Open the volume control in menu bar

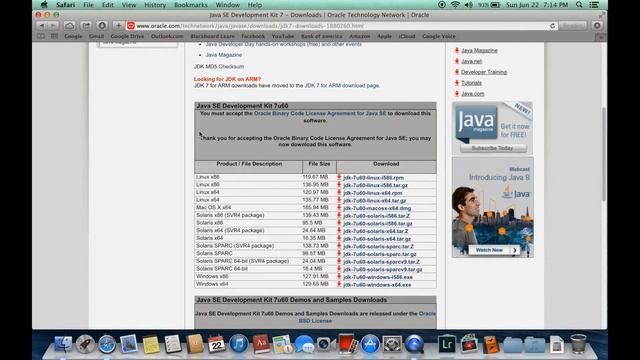(469, 5)
